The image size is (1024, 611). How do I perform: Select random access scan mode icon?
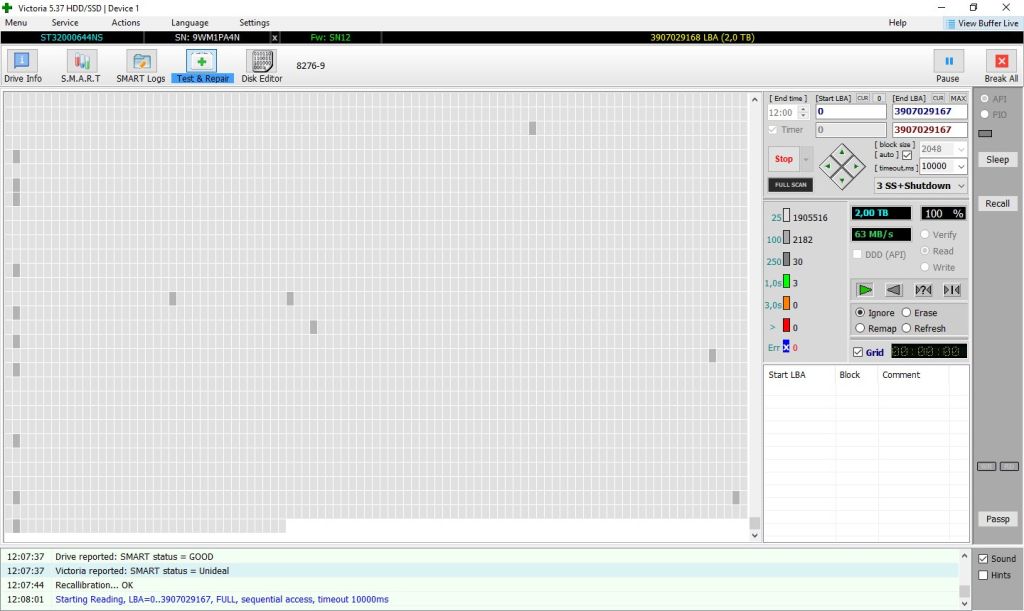[x=923, y=289]
